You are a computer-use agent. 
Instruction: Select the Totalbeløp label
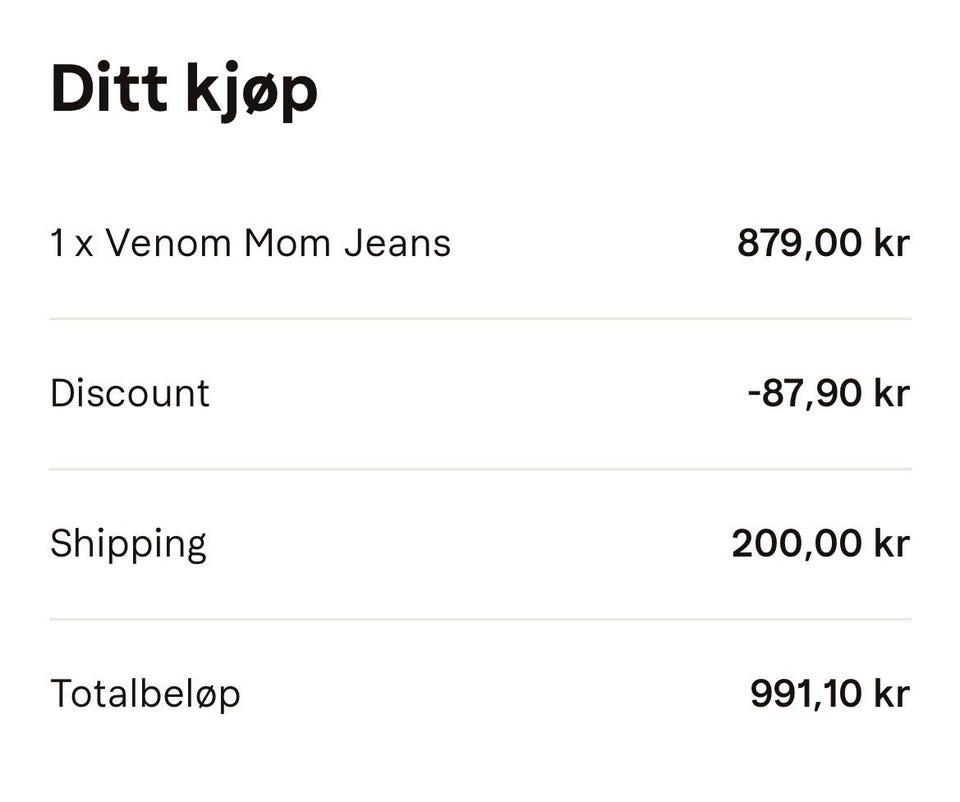tap(145, 694)
